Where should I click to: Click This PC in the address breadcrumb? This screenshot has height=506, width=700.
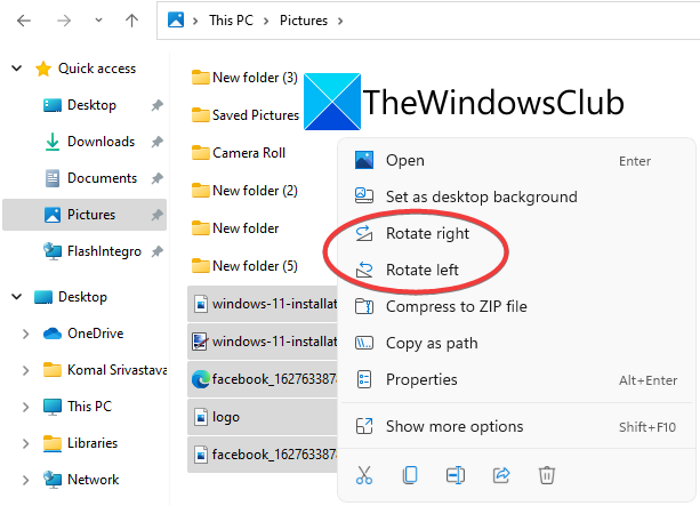(x=231, y=21)
